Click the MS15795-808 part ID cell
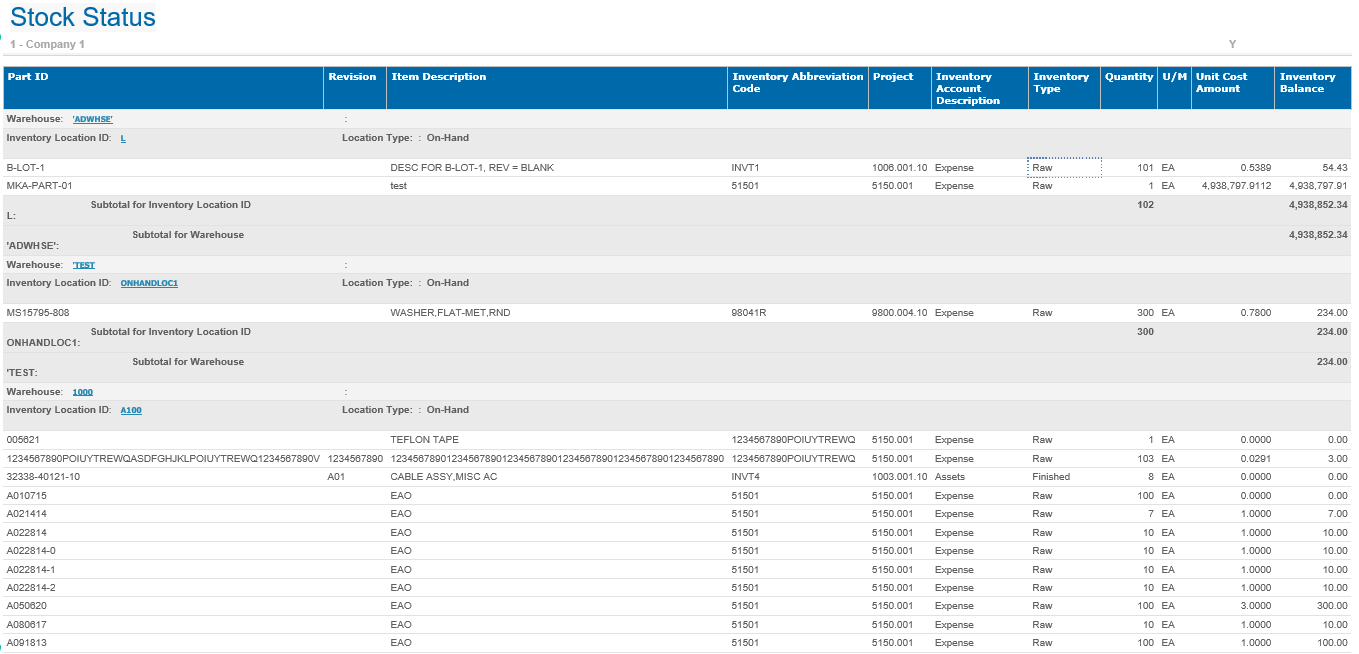Image resolution: width=1359 pixels, height=654 pixels. 38,313
